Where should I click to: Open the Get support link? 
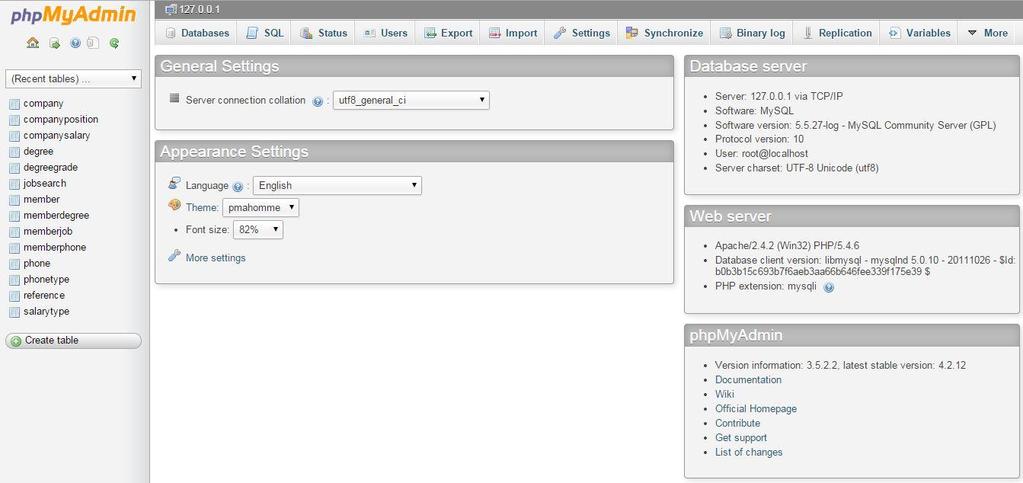pyautogui.click(x=741, y=438)
